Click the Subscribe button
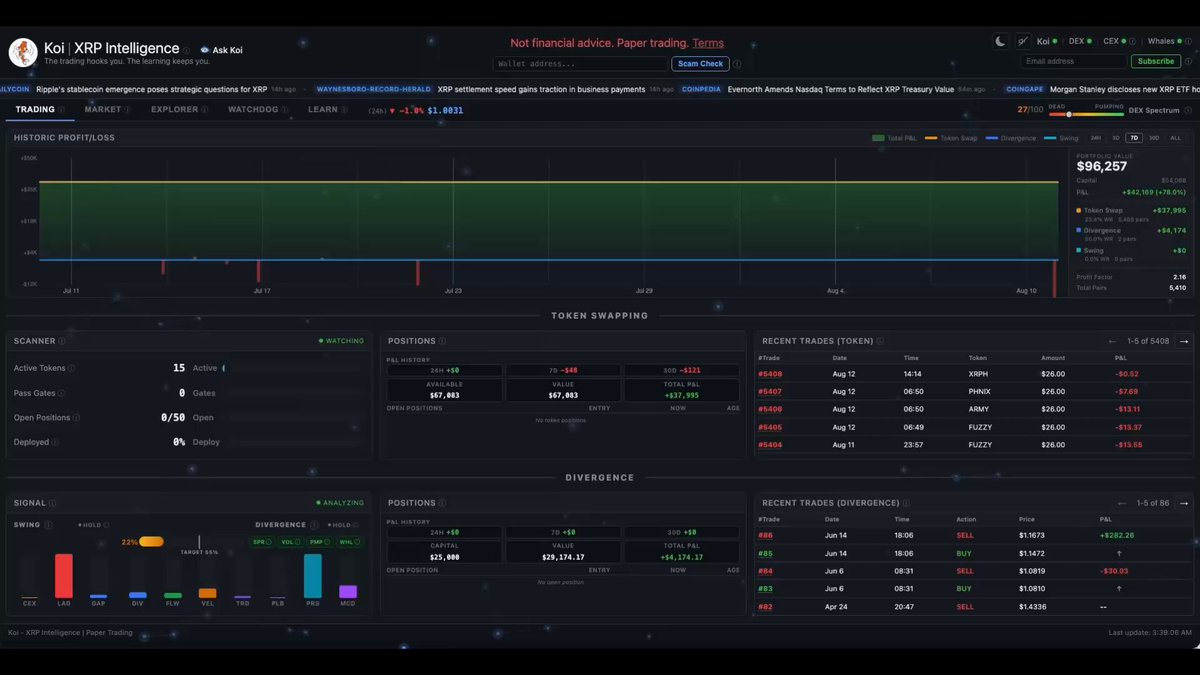1200x675 pixels. [1155, 61]
